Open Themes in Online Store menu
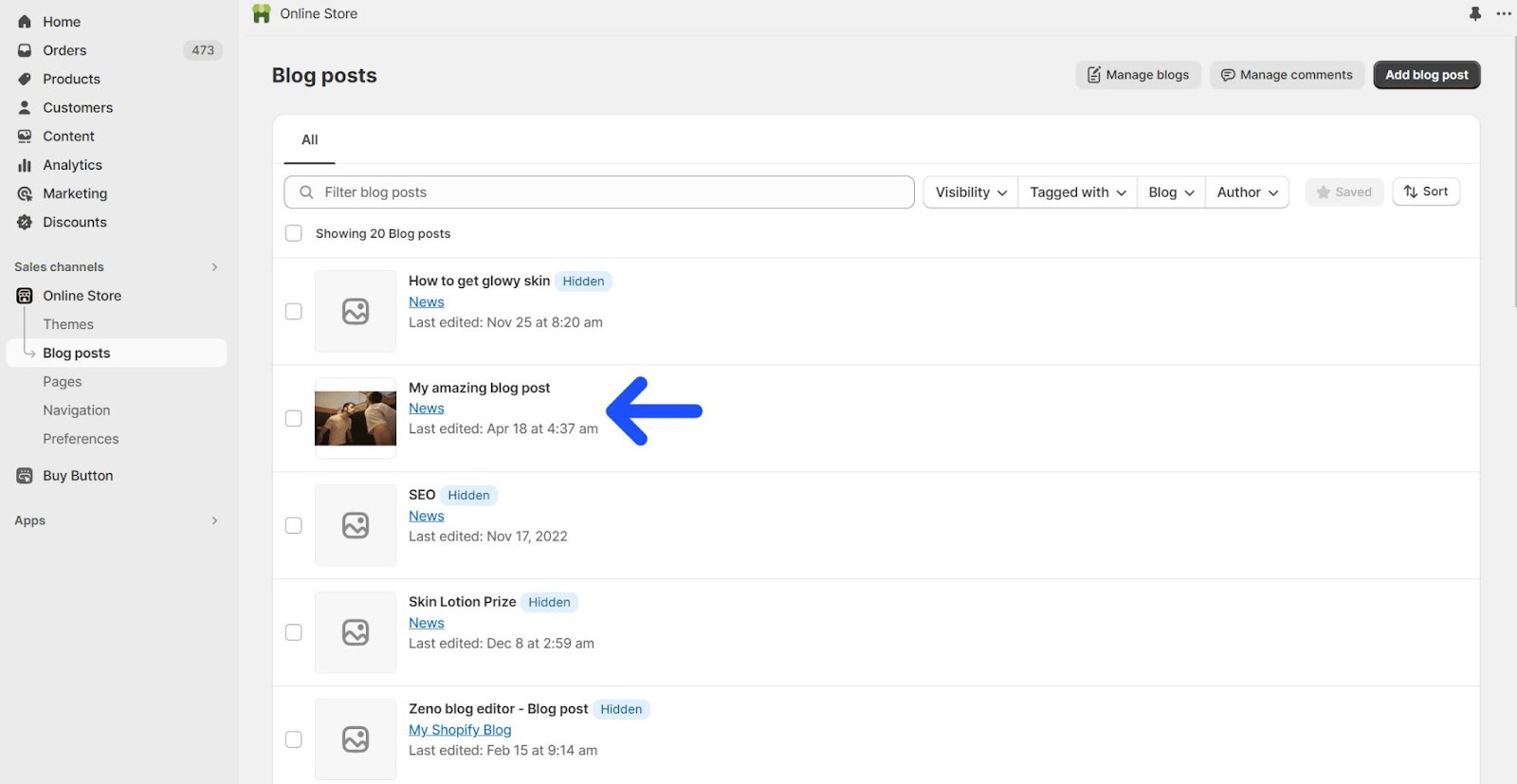The width and height of the screenshot is (1517, 784). coord(68,324)
